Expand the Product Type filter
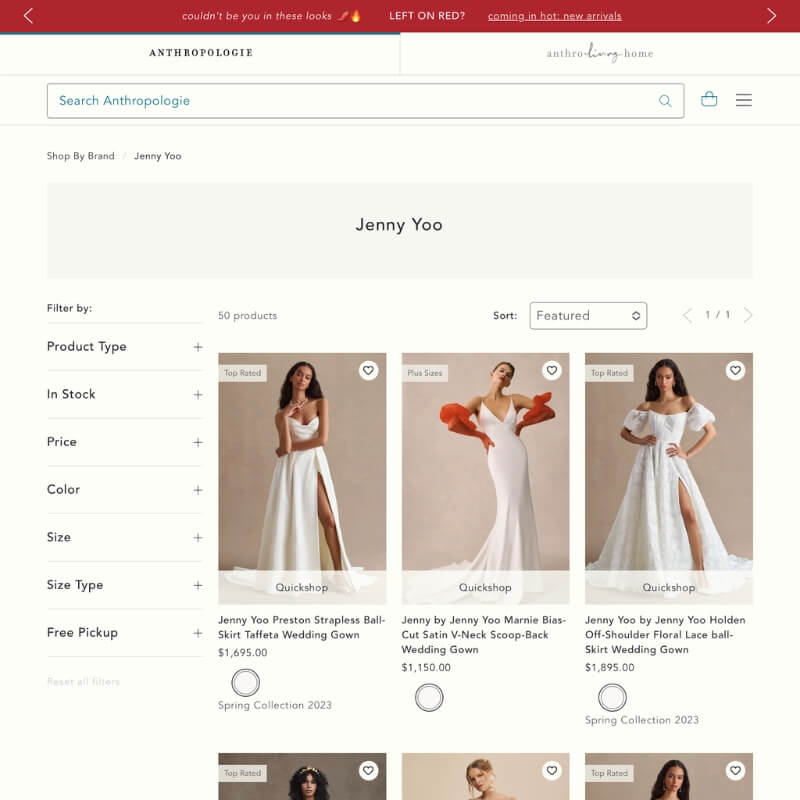 pos(125,347)
